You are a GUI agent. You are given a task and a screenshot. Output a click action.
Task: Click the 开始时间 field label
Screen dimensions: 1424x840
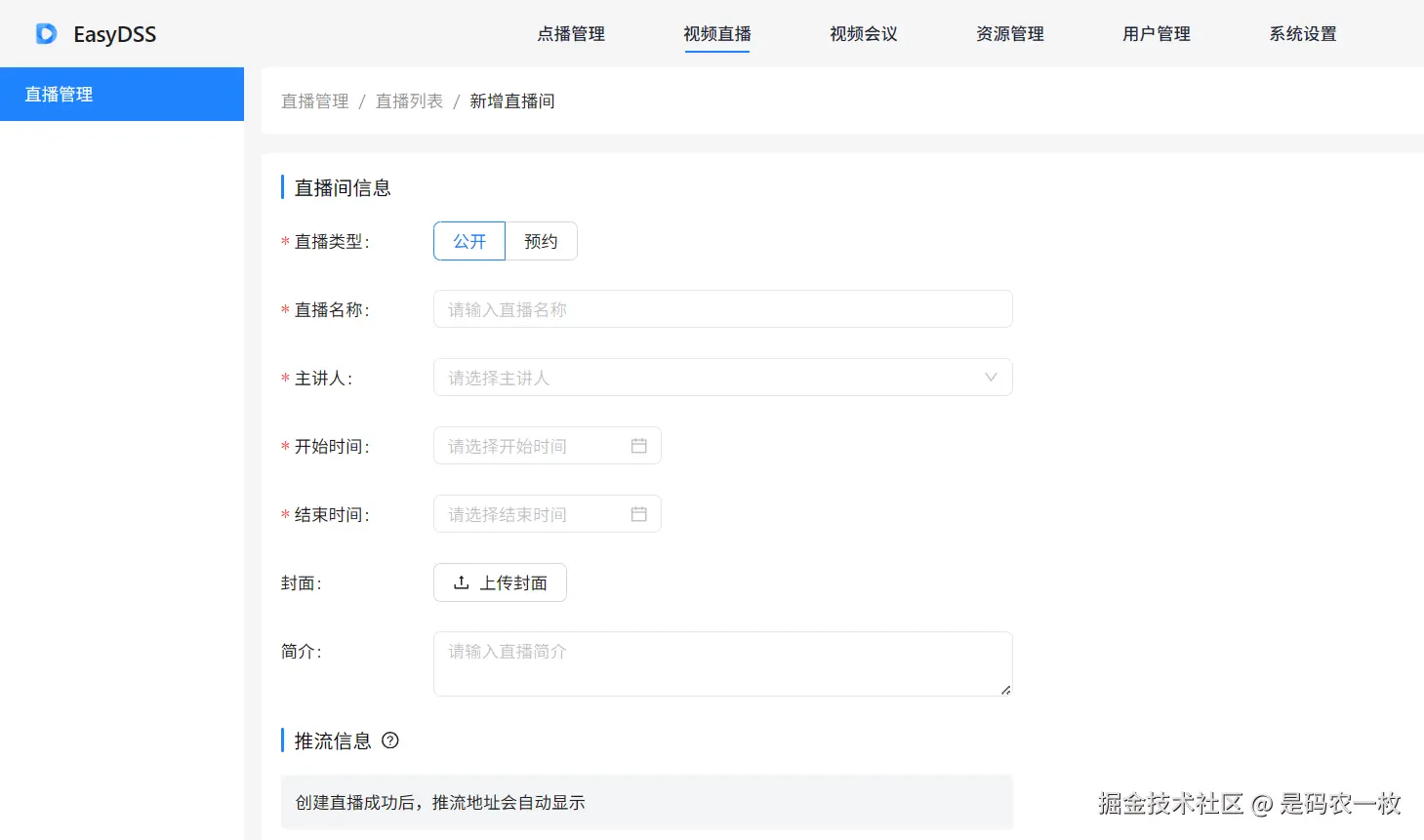pos(332,447)
